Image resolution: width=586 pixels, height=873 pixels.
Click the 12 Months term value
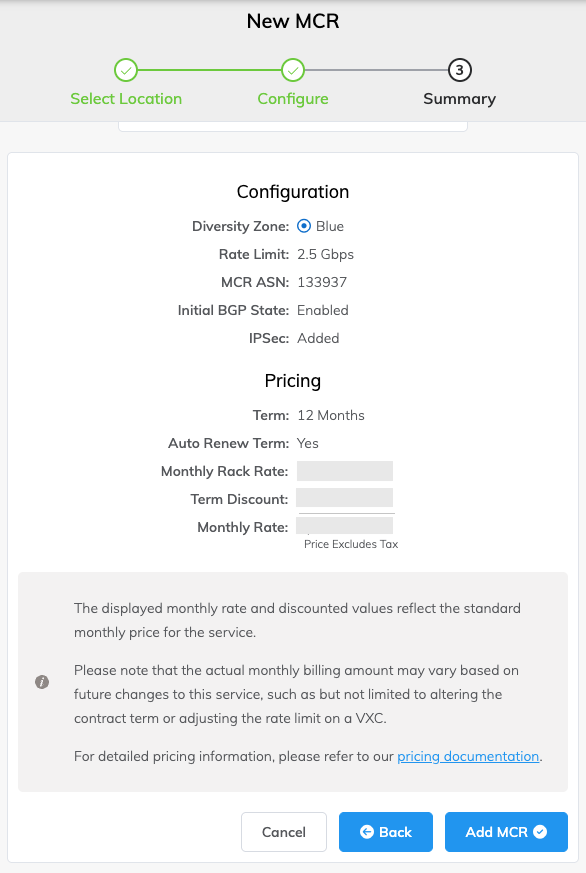[x=331, y=415]
